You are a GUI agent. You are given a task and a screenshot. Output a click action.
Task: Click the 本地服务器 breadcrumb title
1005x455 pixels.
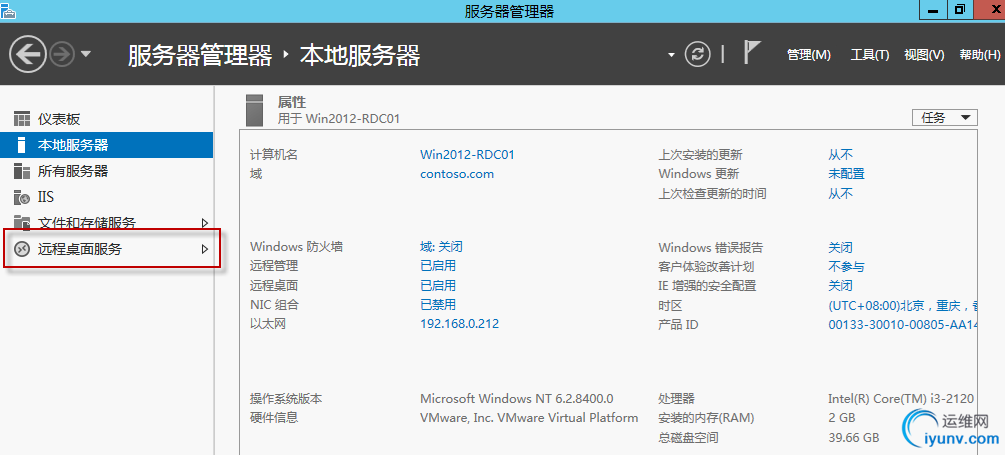pos(360,56)
